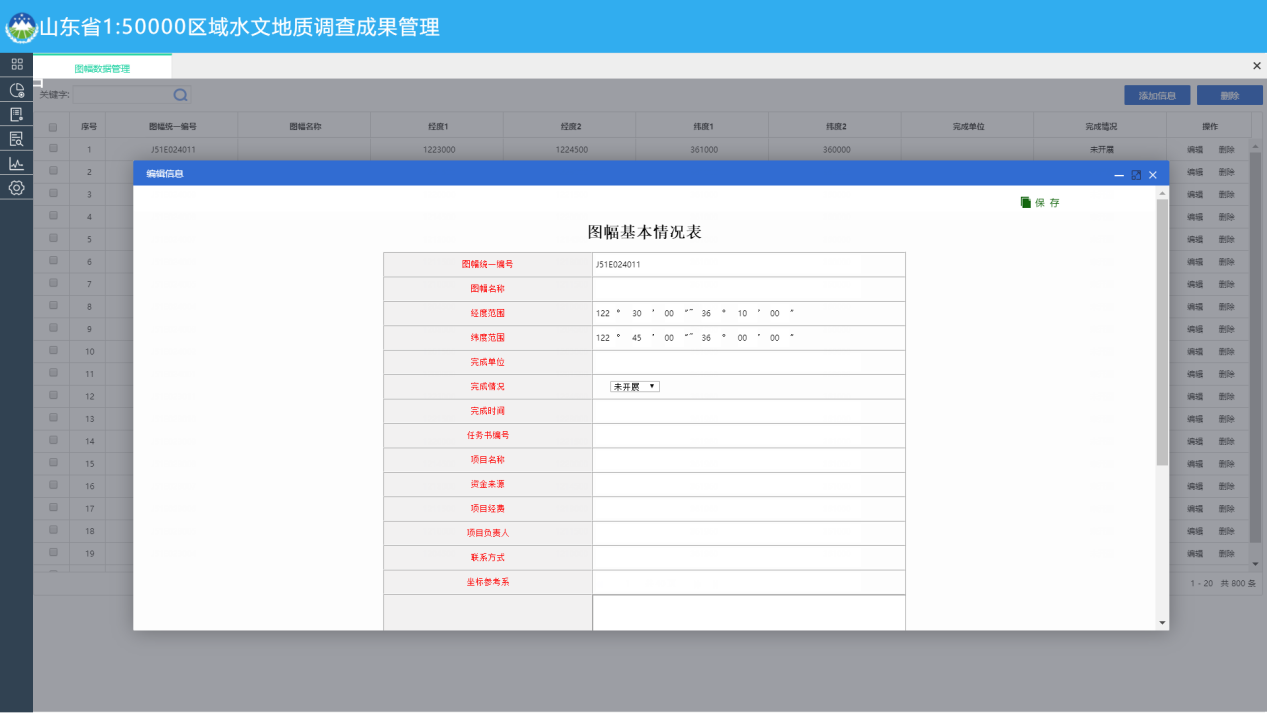Minimize the 编辑信息 dialog

point(1119,173)
